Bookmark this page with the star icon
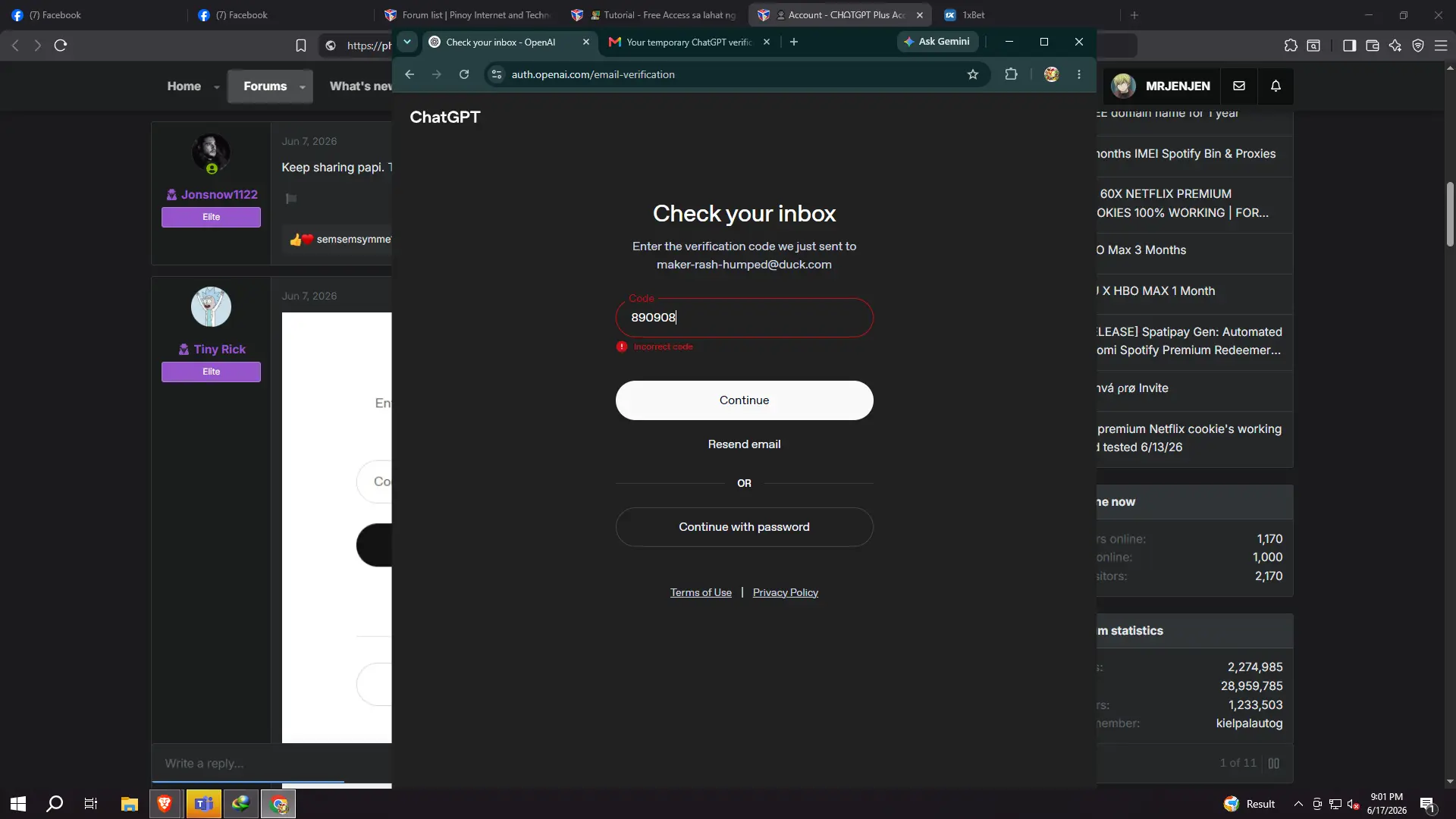 pyautogui.click(x=973, y=74)
